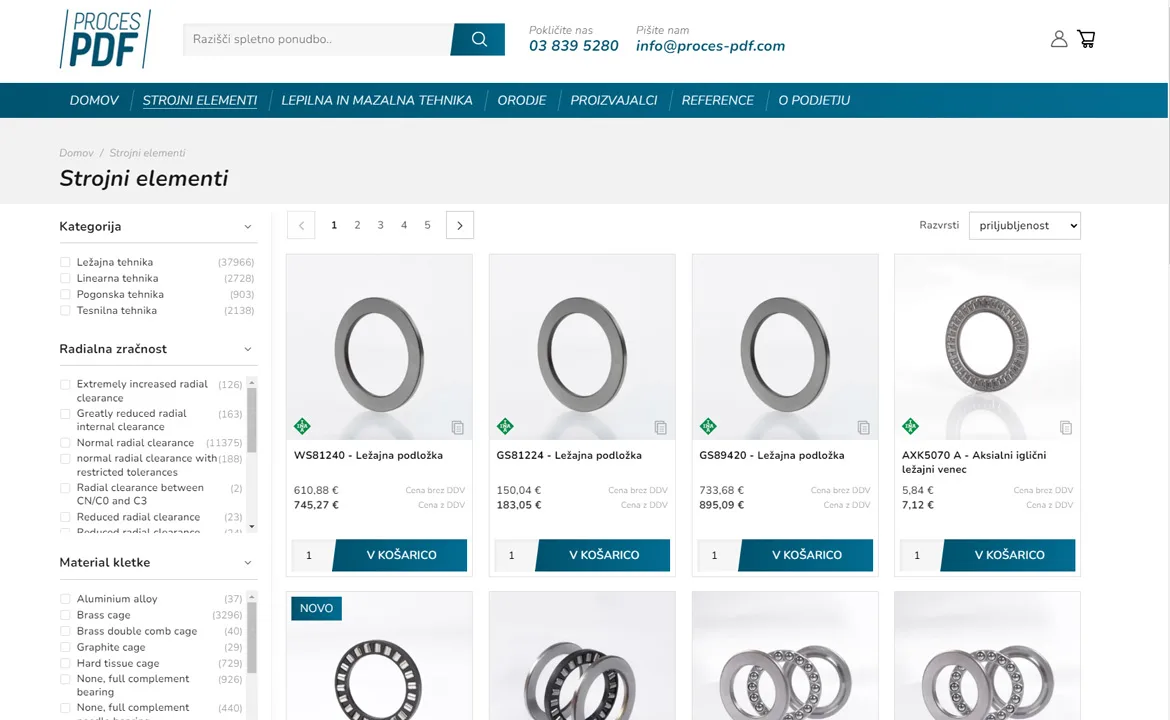Screen dimensions: 1170x720
Task: Go to page 4
Action: pos(404,225)
